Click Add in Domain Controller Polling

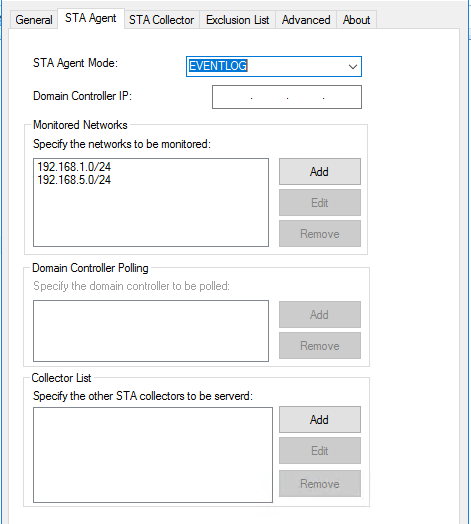point(320,314)
